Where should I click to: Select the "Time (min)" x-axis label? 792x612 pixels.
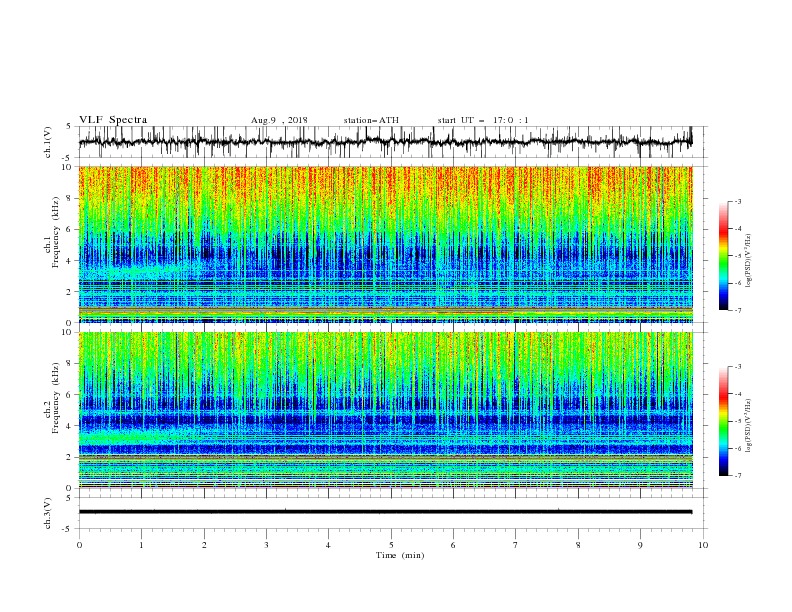[400, 555]
